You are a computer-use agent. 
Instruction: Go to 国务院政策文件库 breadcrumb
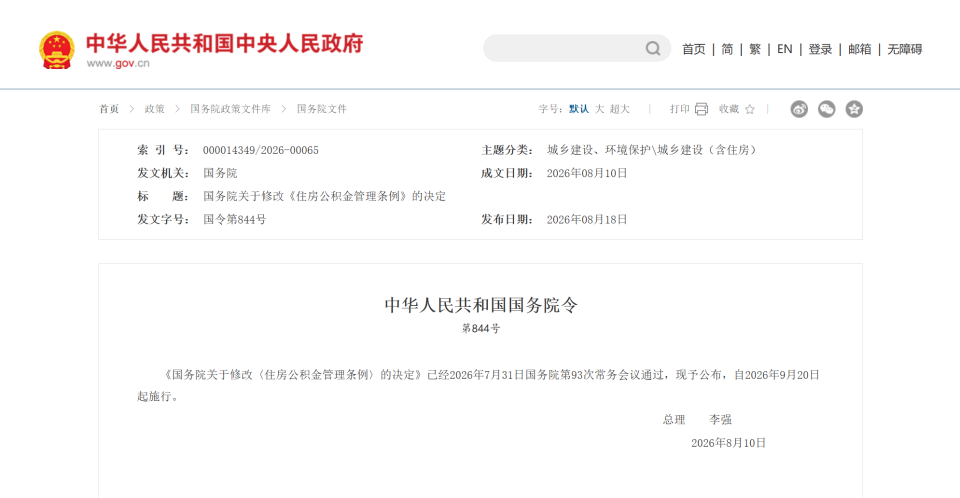point(230,109)
